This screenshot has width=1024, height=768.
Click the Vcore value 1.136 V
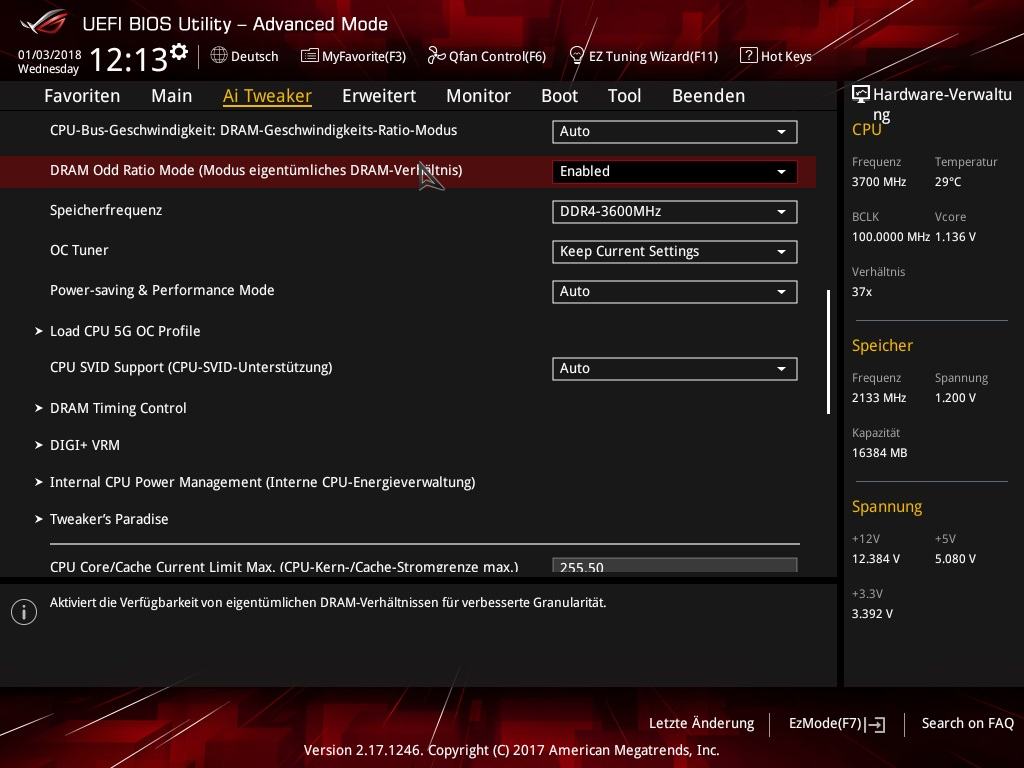pyautogui.click(x=955, y=237)
